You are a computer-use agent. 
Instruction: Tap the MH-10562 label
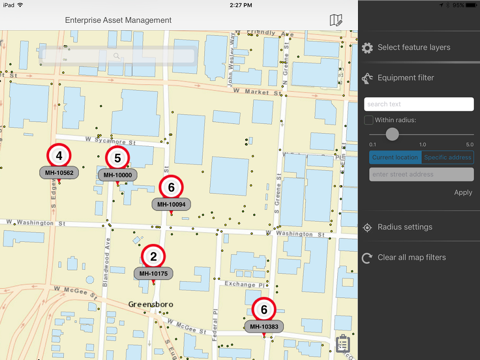(x=59, y=173)
